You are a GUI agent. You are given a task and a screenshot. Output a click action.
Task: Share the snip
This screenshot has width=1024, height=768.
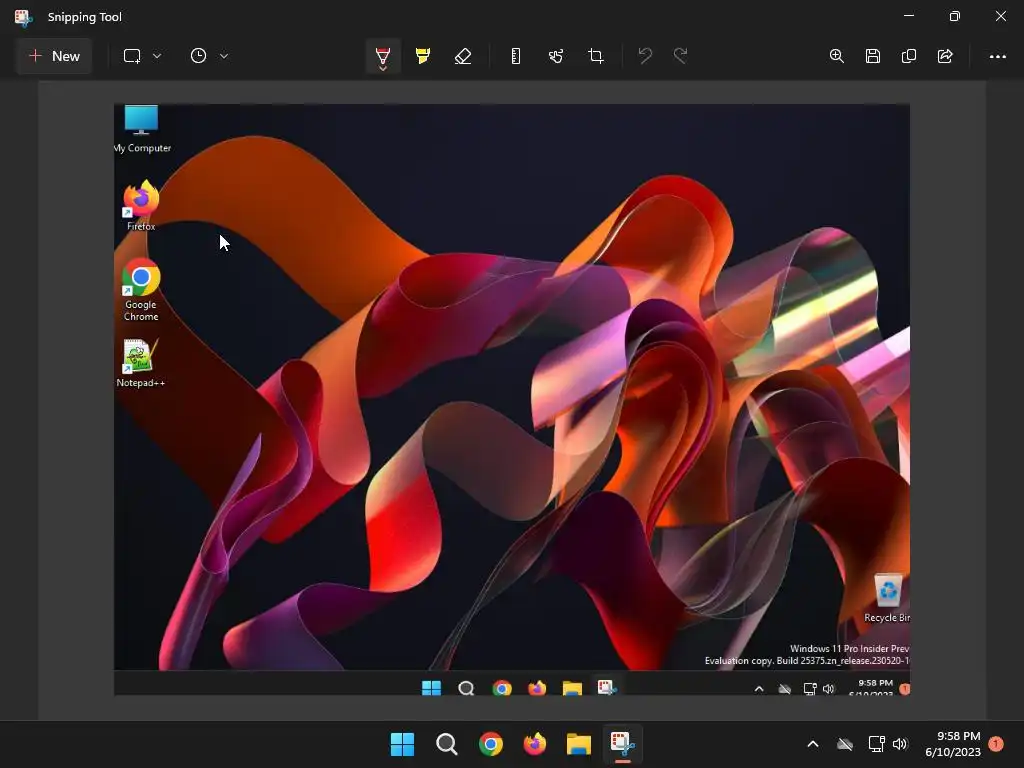tap(945, 56)
